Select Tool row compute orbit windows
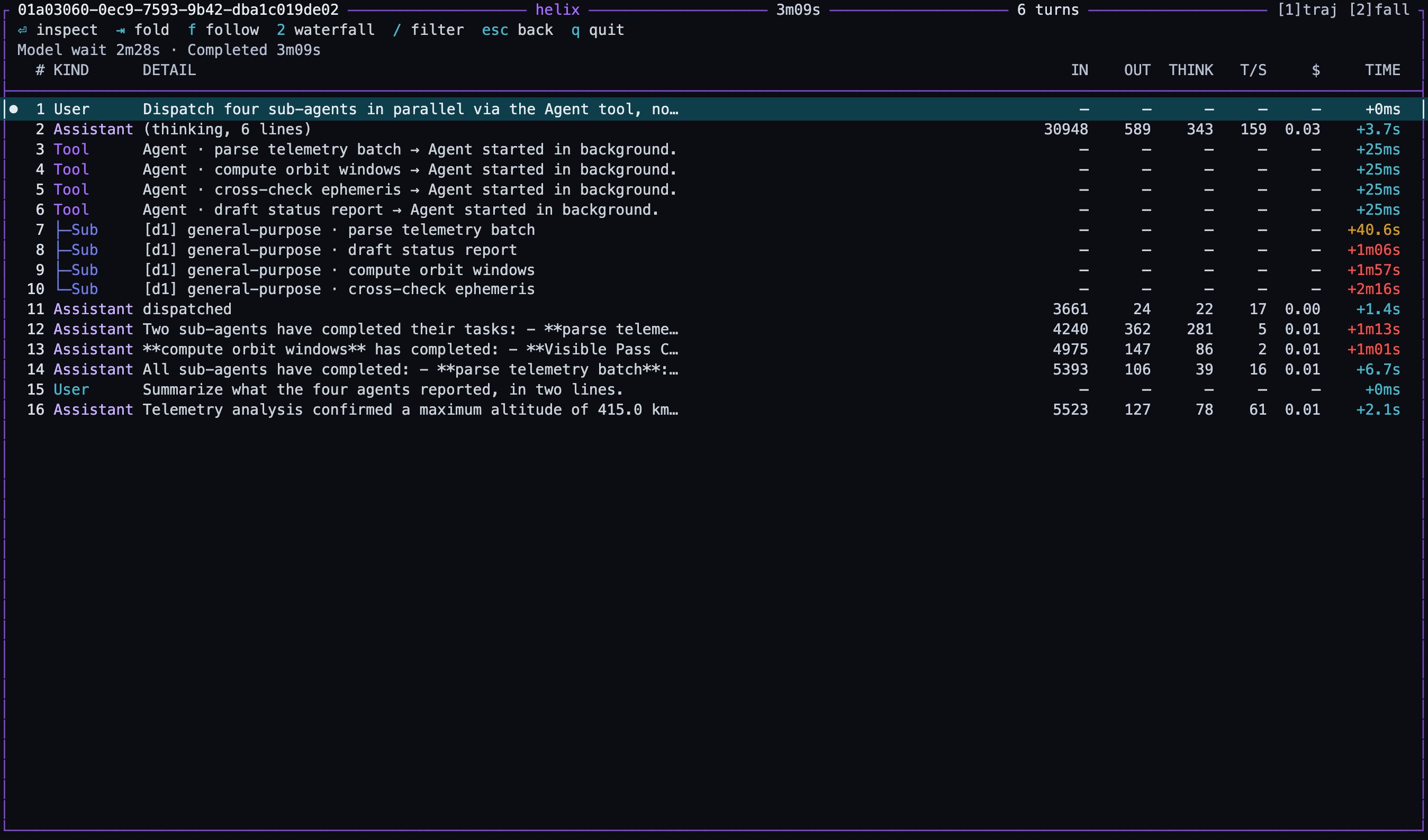 click(x=714, y=170)
